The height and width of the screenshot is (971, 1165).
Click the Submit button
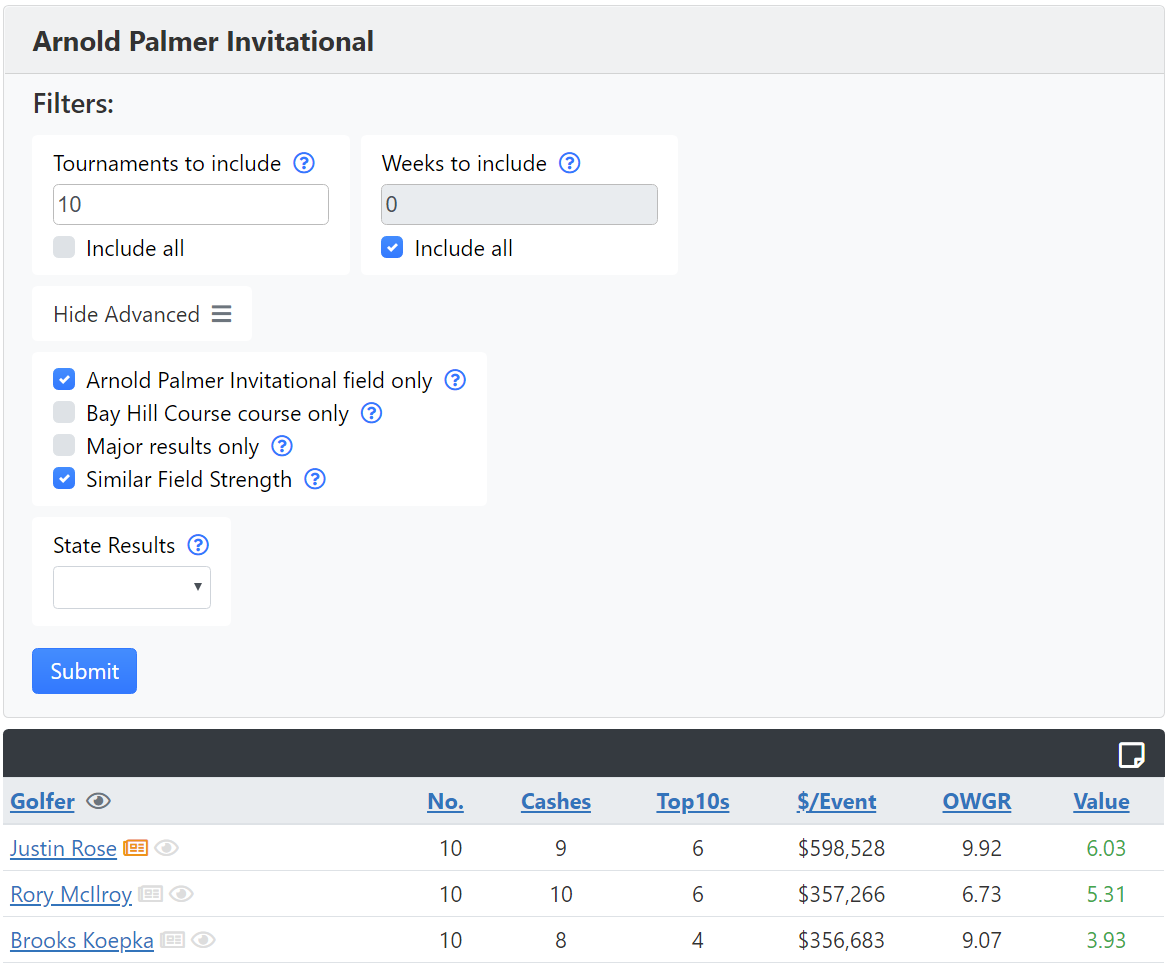(x=85, y=671)
